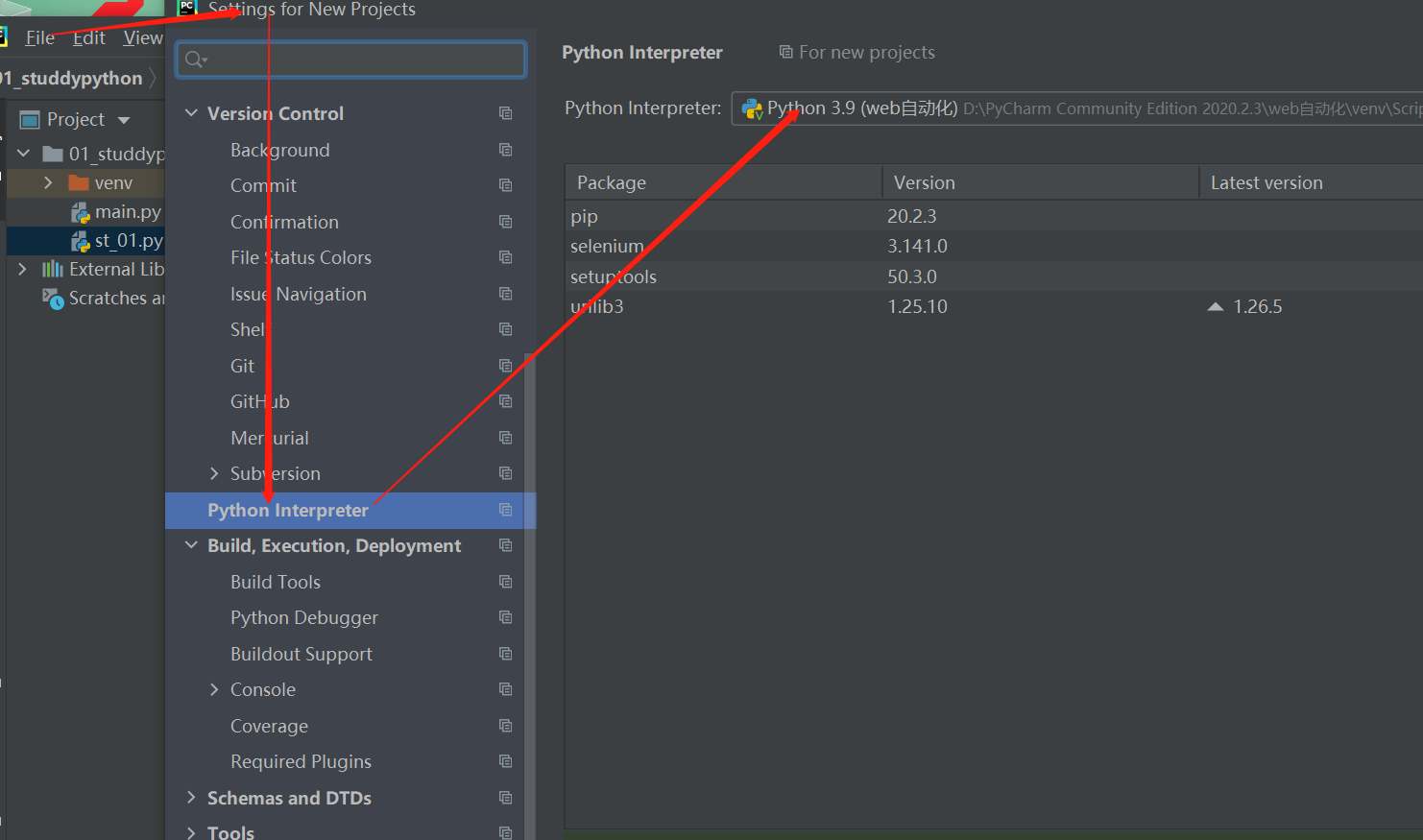Open Coverage settings page
The width and height of the screenshot is (1423, 840).
pos(269,726)
